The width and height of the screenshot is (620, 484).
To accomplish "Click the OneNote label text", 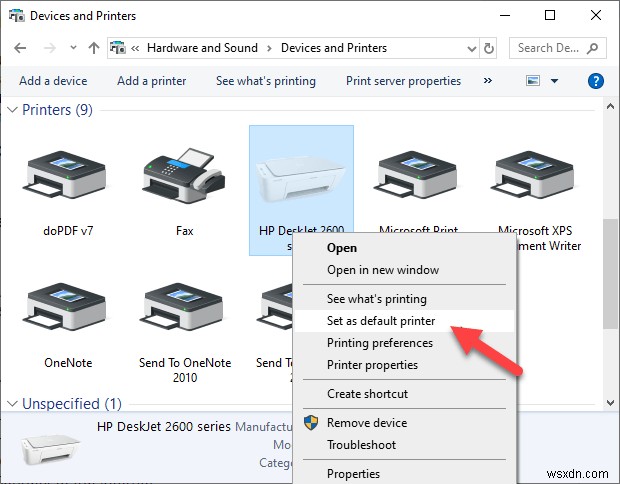I will tap(68, 363).
